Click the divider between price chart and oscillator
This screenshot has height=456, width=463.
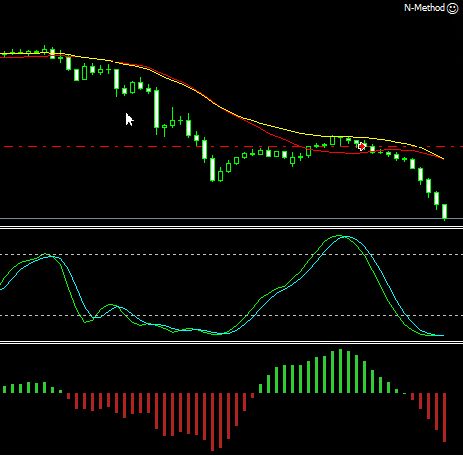point(231,227)
